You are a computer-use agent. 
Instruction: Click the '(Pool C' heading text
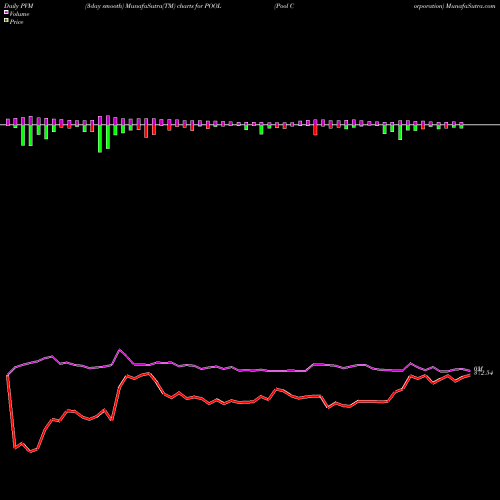click(284, 6)
